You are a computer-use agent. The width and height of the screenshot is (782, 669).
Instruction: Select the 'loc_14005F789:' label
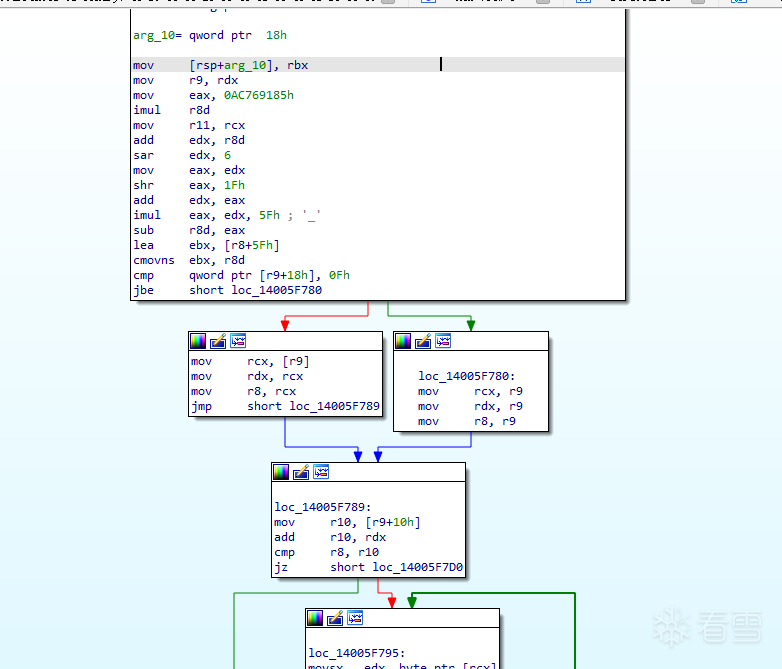click(x=323, y=507)
